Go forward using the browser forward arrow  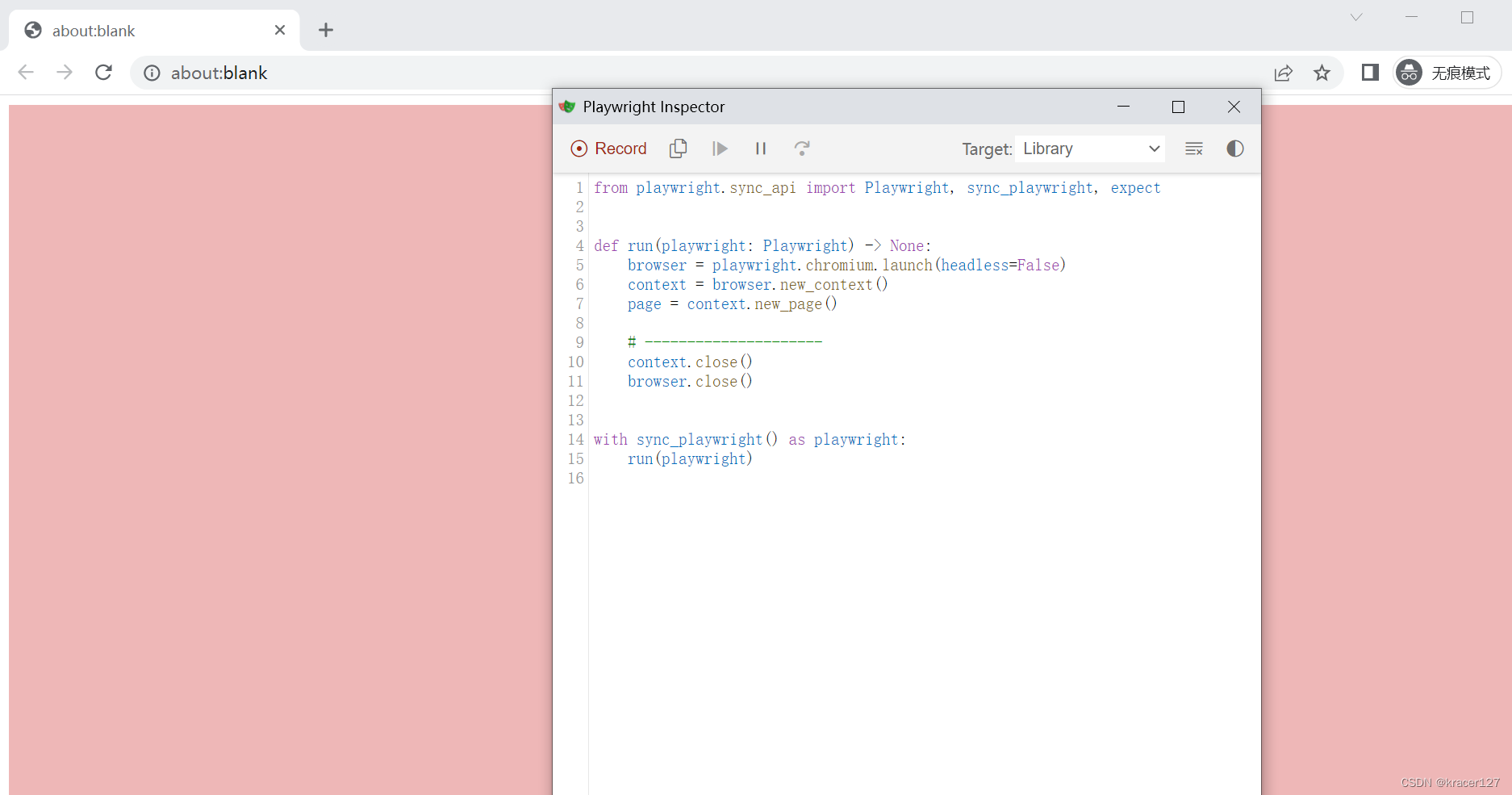(x=65, y=73)
